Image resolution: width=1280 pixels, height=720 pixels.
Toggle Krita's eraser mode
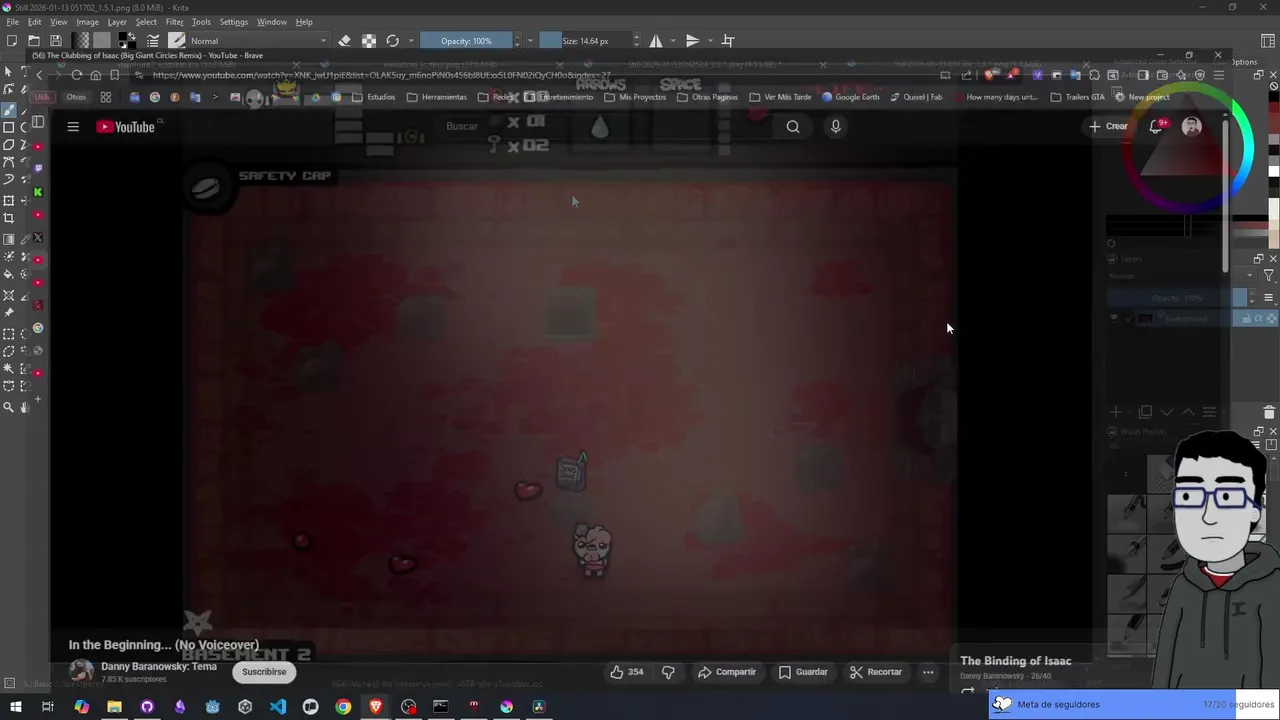[344, 41]
